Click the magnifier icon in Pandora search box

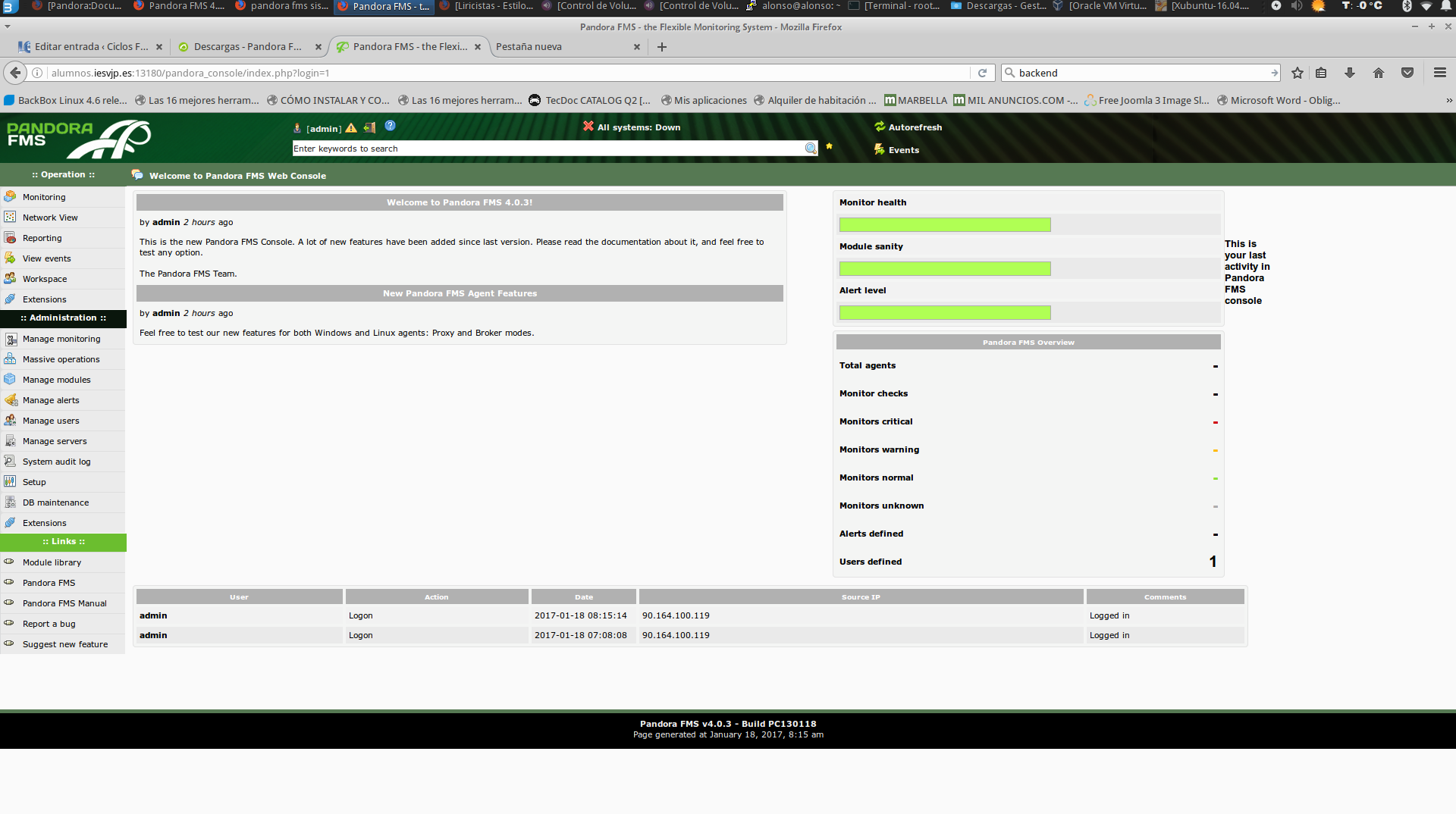pos(811,149)
